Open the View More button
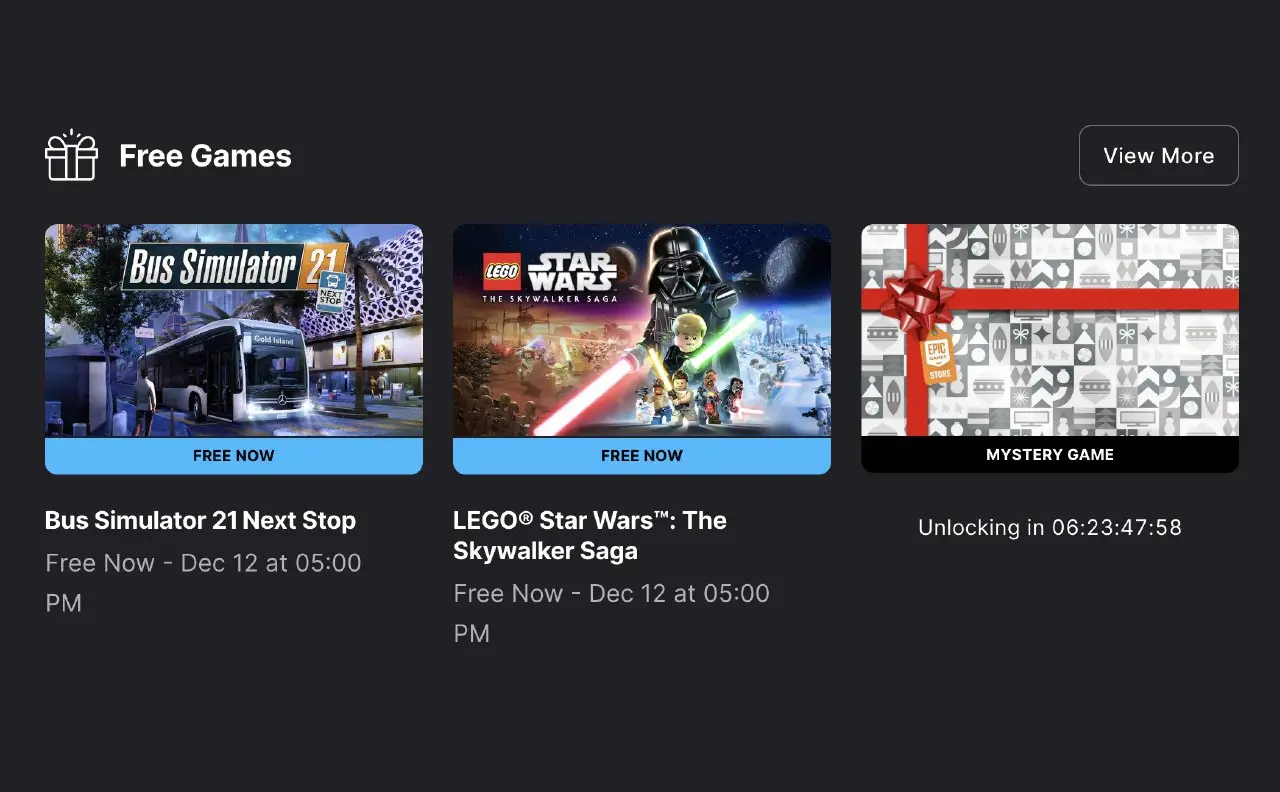This screenshot has width=1280, height=792. pyautogui.click(x=1159, y=155)
